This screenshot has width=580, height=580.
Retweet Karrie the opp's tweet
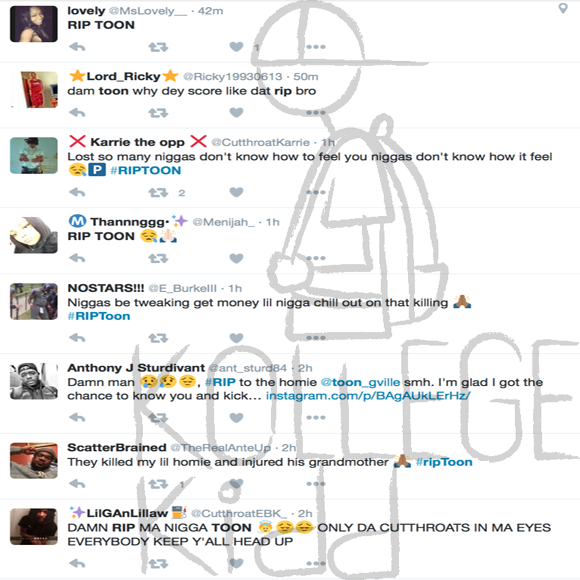pos(158,192)
